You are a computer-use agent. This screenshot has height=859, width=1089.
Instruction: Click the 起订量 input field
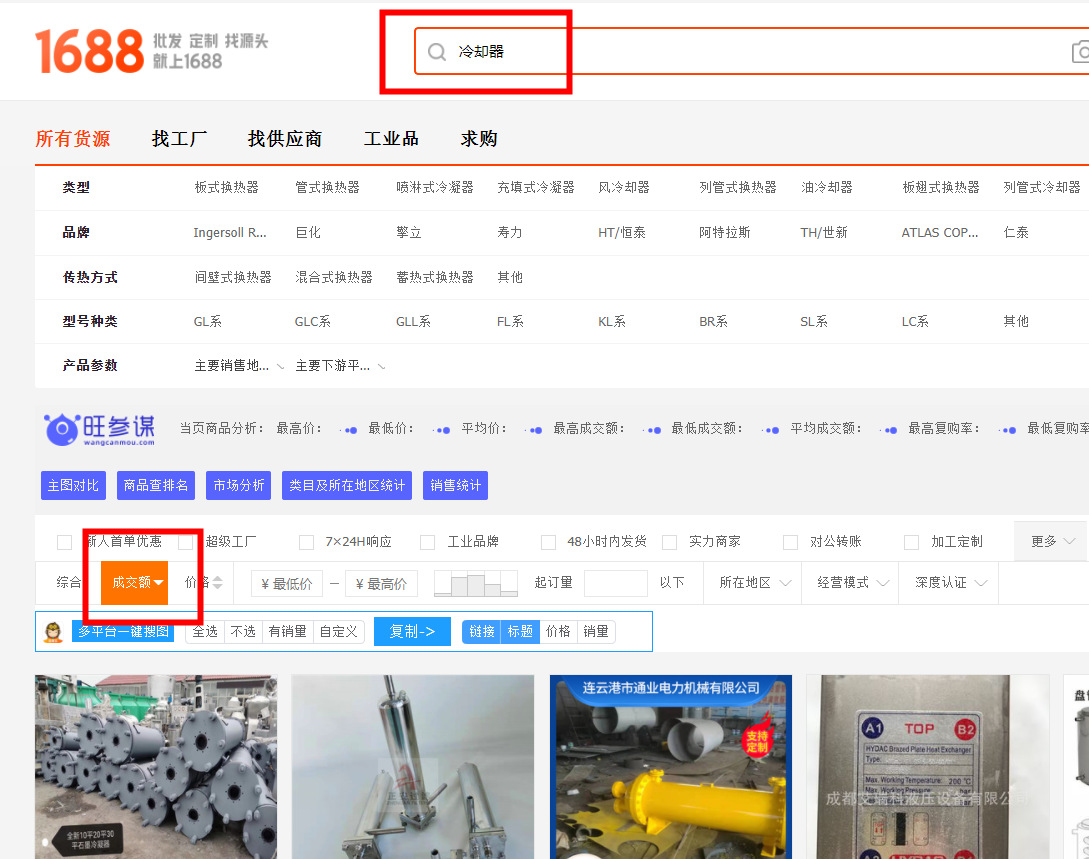click(x=616, y=583)
